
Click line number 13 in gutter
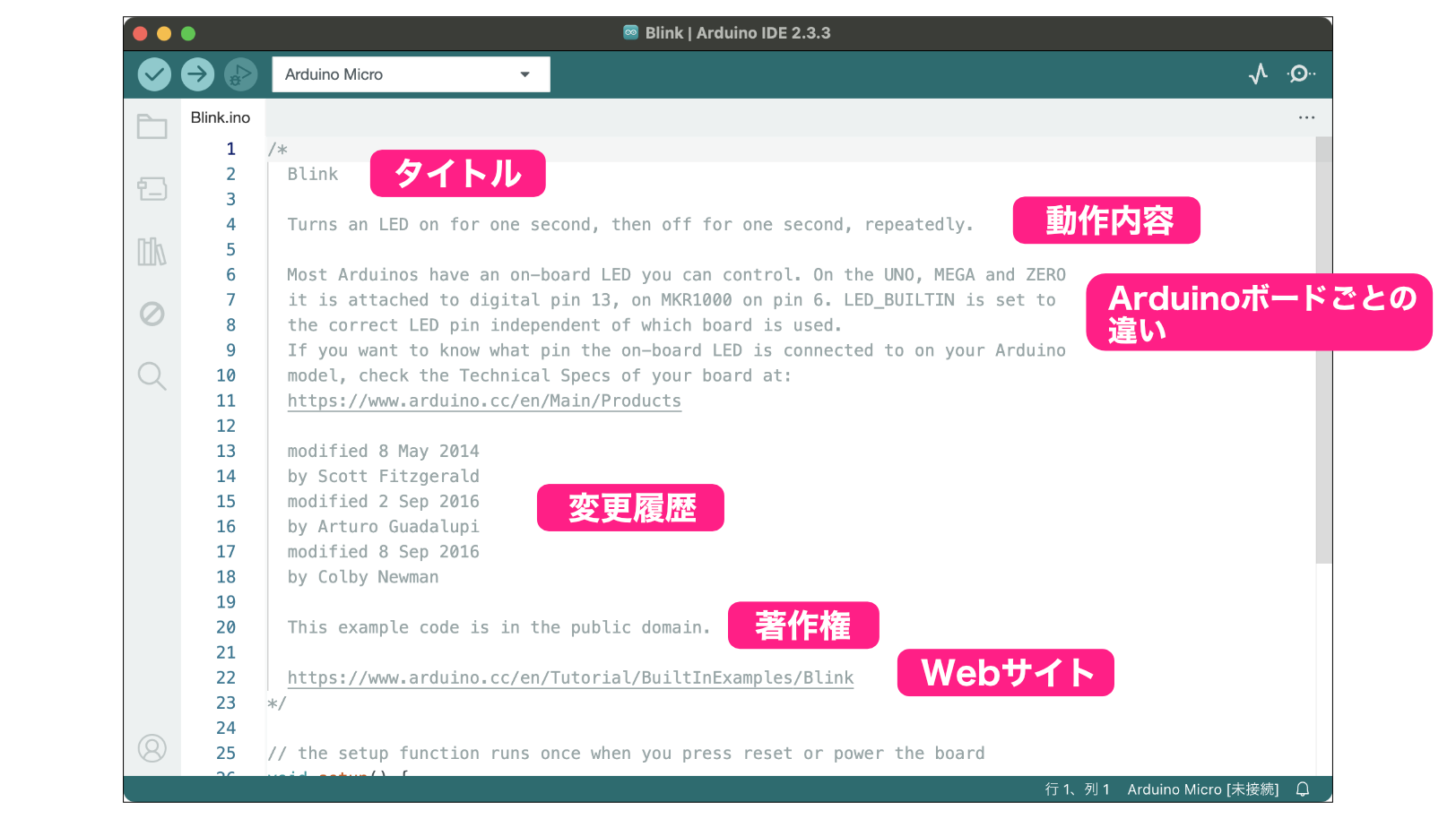(226, 451)
